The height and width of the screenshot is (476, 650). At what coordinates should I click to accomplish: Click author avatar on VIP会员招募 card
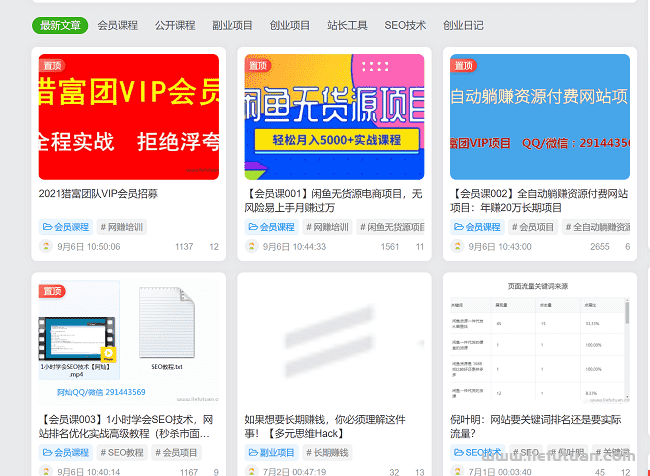(x=45, y=246)
